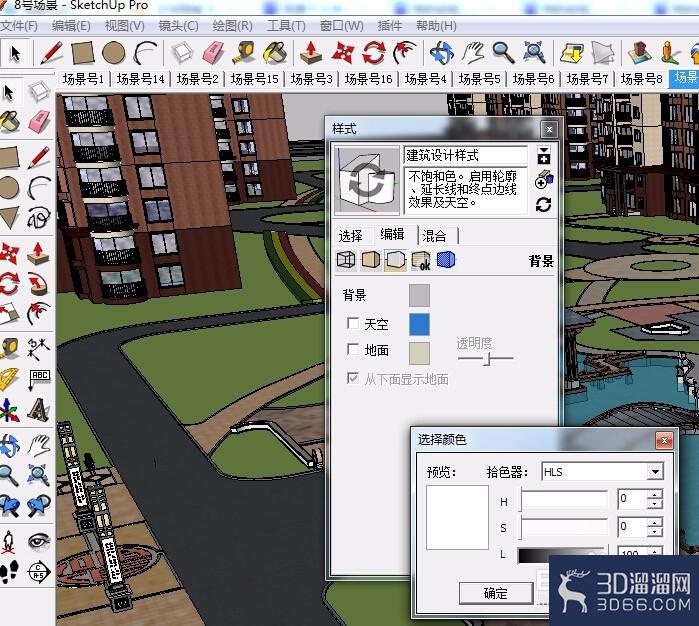Image resolution: width=699 pixels, height=626 pixels.
Task: Click the style name field 建筑设计样式
Action: click(x=465, y=156)
